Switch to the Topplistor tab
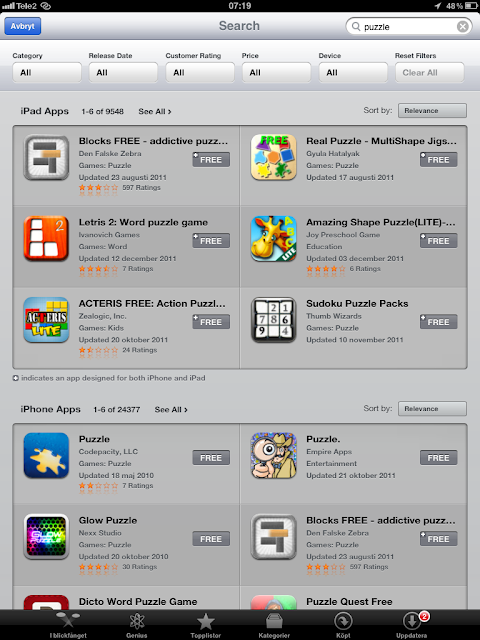Viewport: 480px width, 640px height. coord(206,625)
